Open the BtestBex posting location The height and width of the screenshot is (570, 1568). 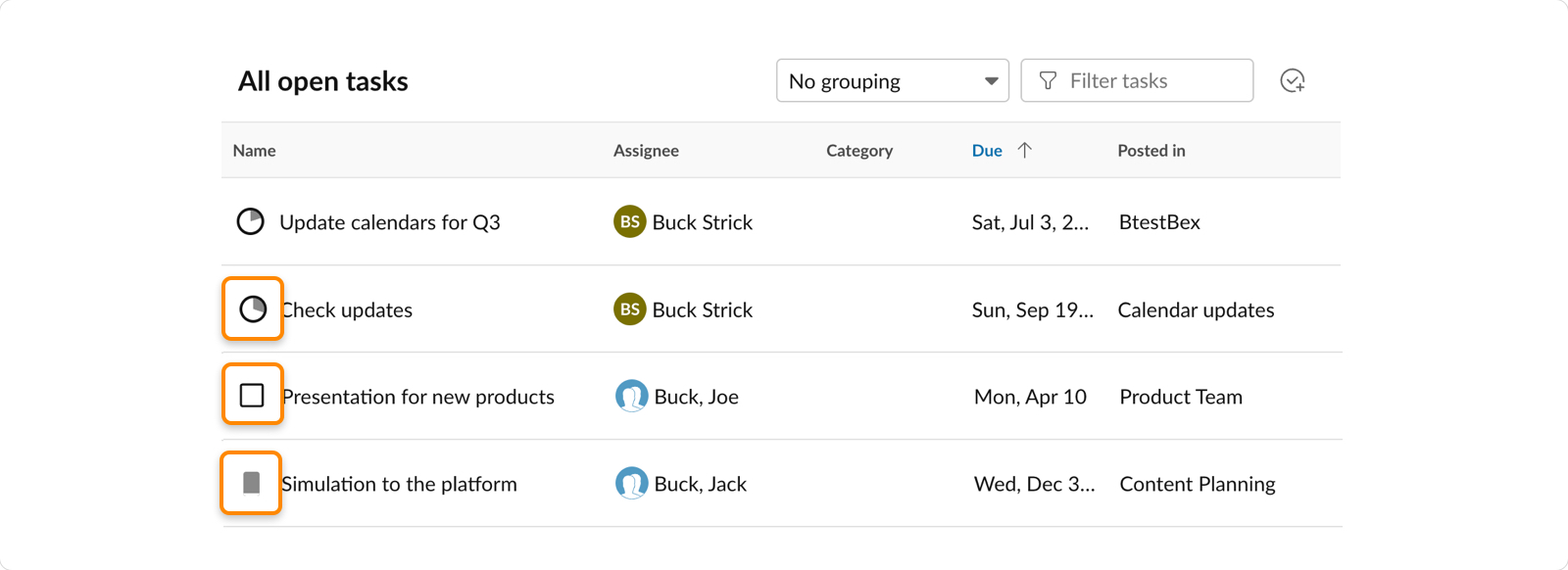(x=1159, y=222)
